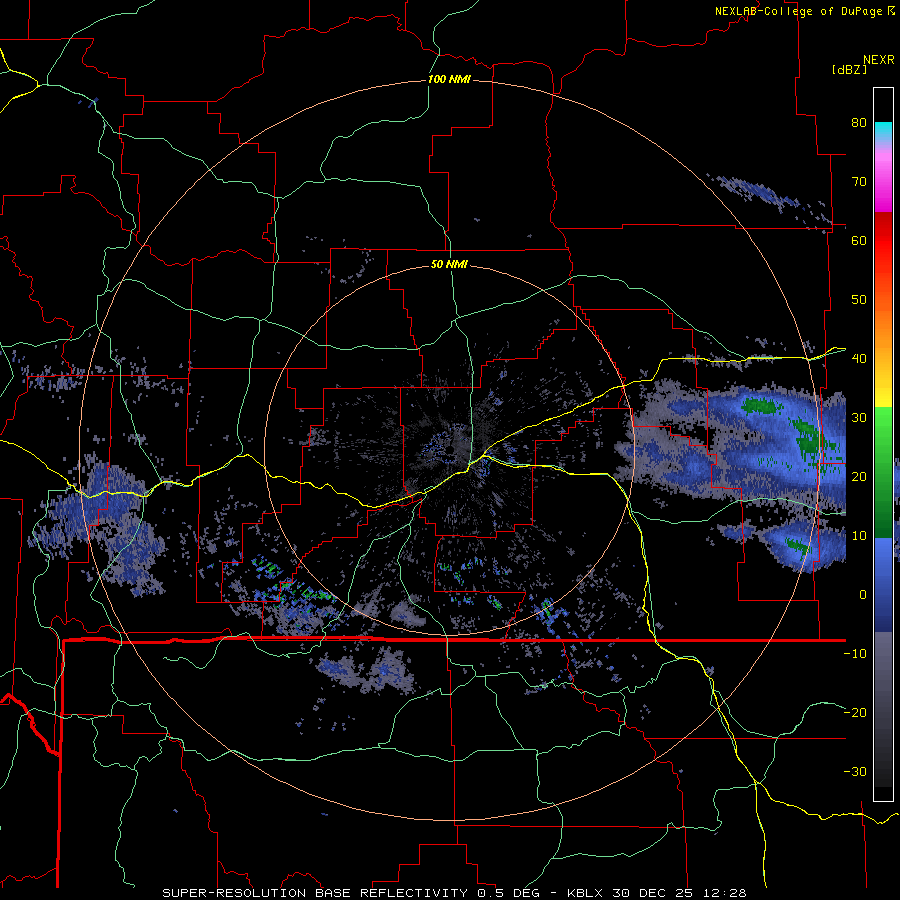Click the -30 value on the dBZ scale
Viewport: 900px width, 900px height.
tap(855, 771)
